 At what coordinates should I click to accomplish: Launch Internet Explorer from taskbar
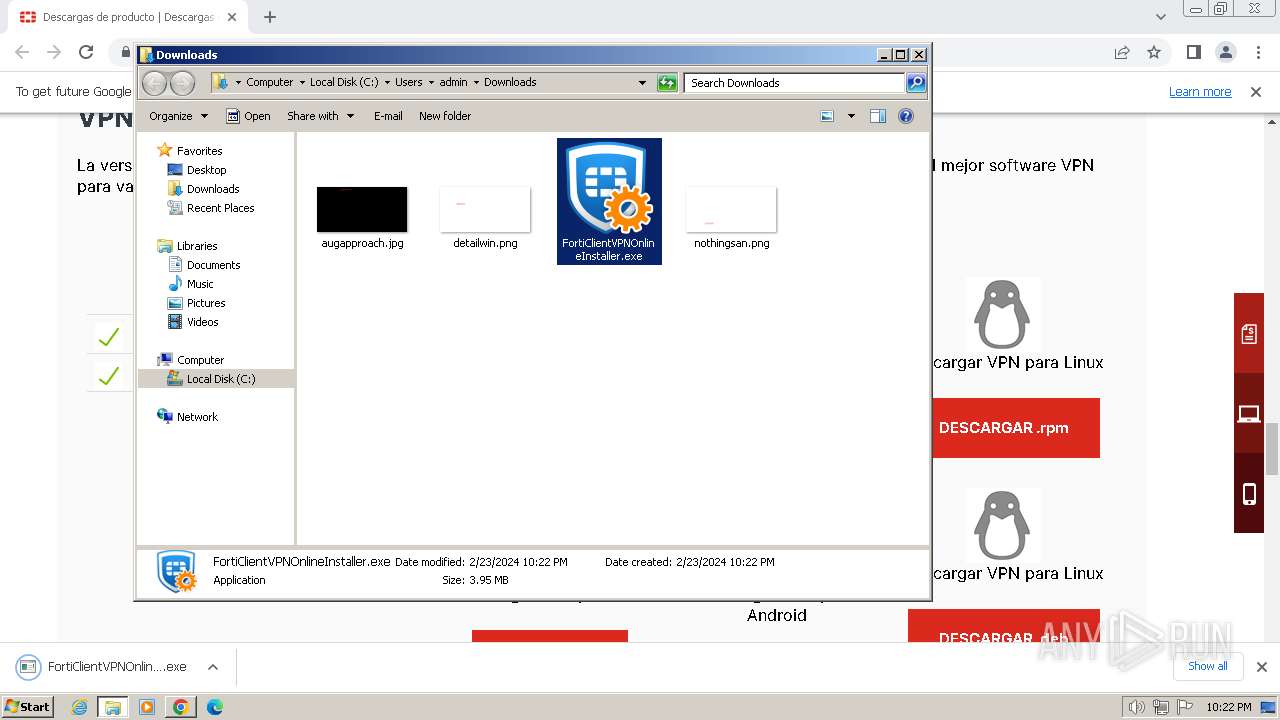[80, 707]
